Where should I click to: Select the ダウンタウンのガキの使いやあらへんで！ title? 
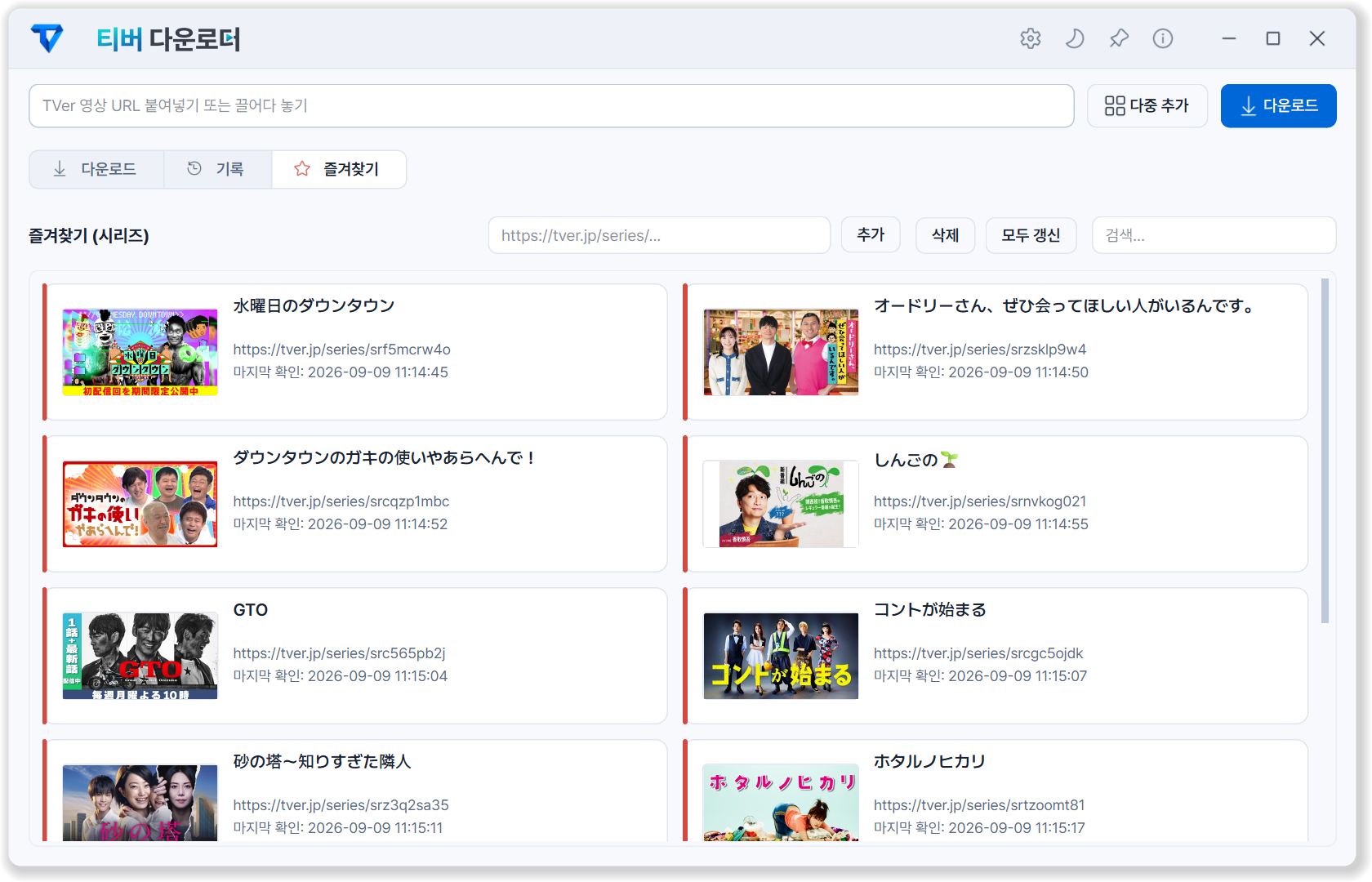tap(385, 457)
